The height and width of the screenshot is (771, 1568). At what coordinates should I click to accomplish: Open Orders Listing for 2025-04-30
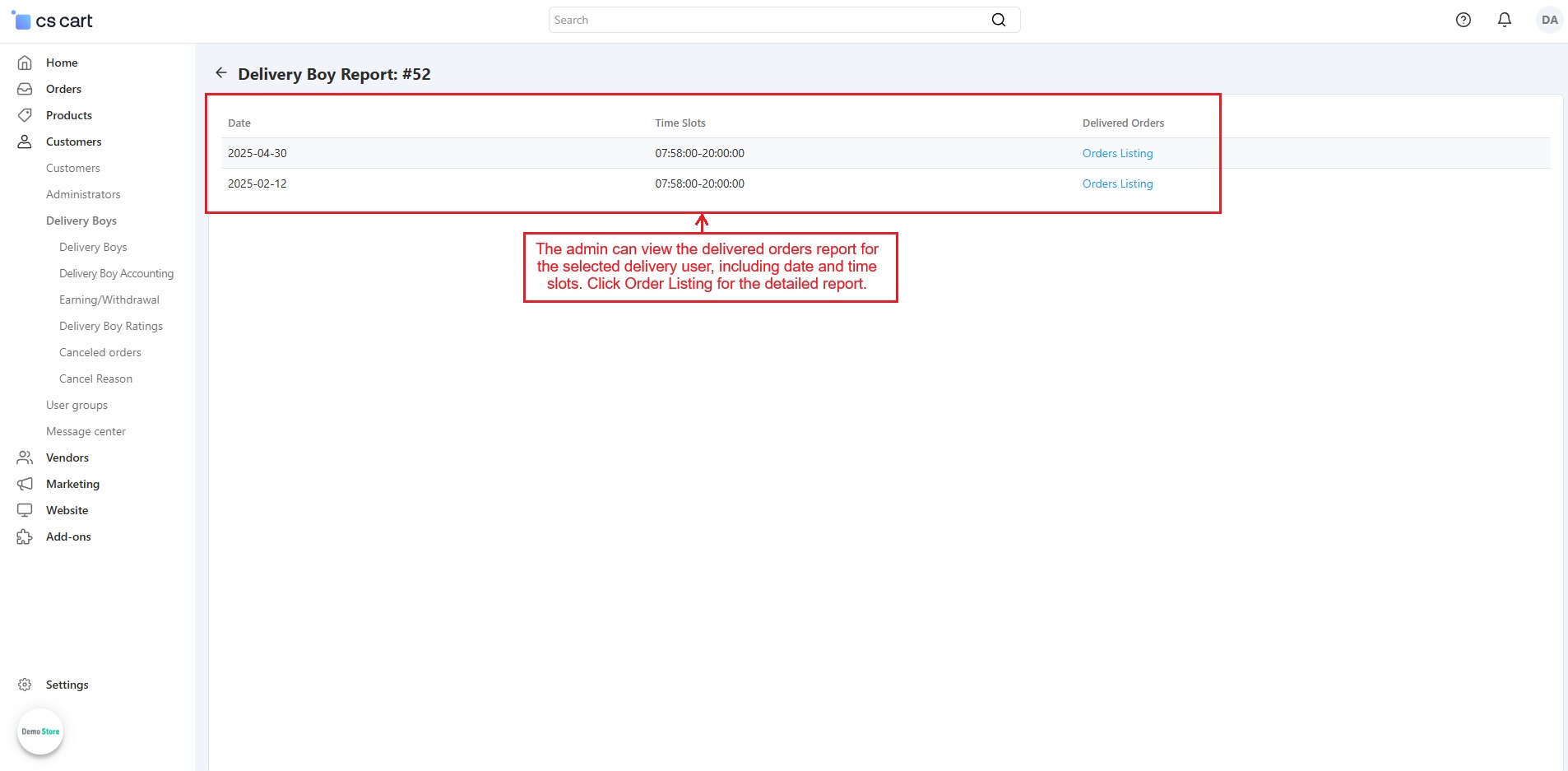[x=1117, y=153]
